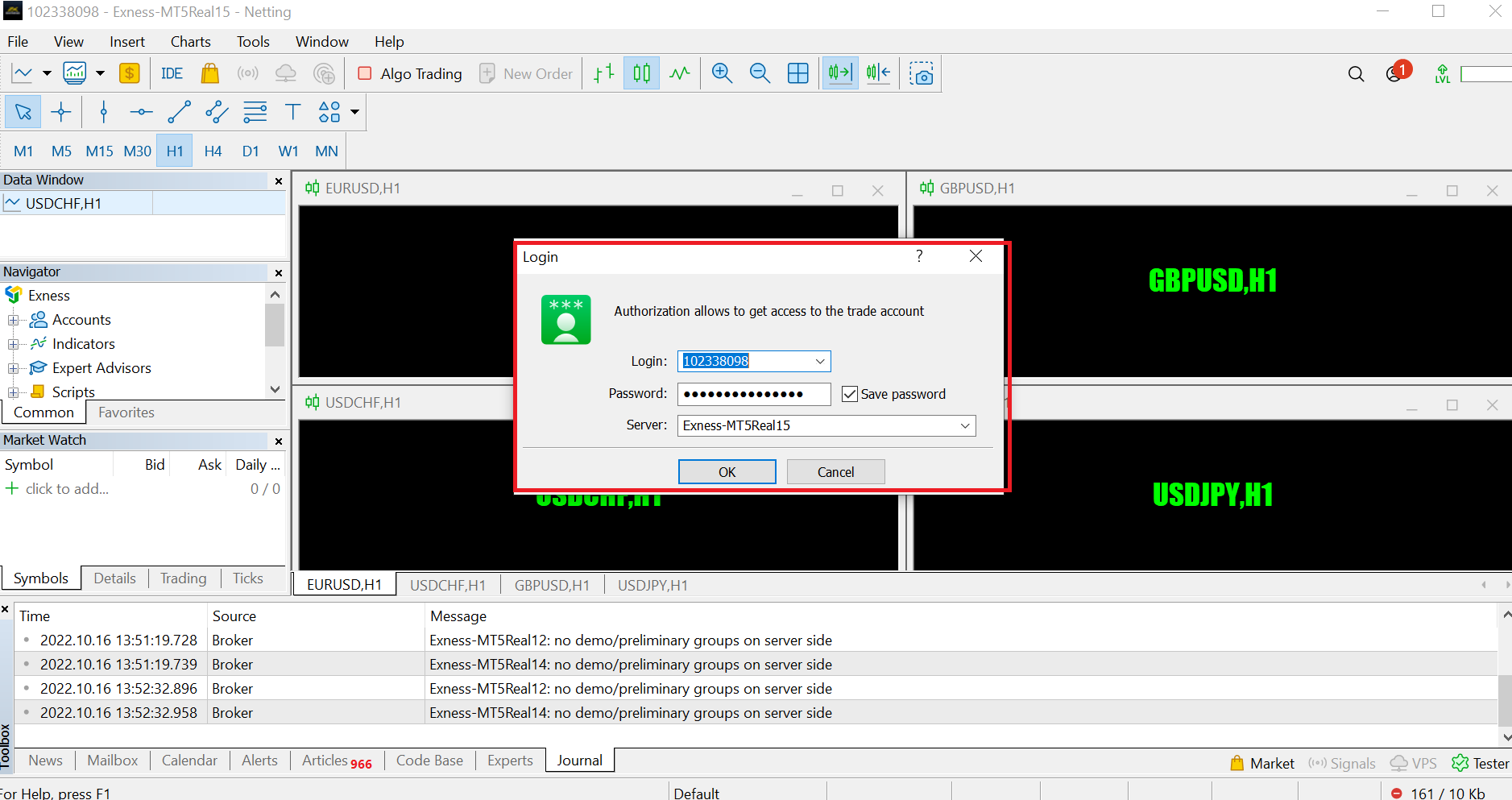Open the chat notification icon with badge
The width and height of the screenshot is (1512, 800).
(1398, 73)
